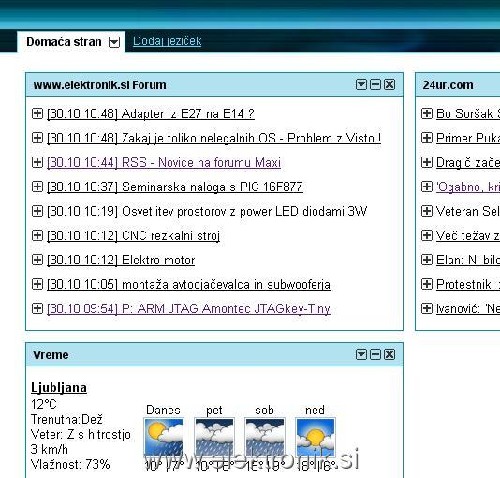Expand the 'Adapter z E27 na E14' entry

[x=37, y=113]
